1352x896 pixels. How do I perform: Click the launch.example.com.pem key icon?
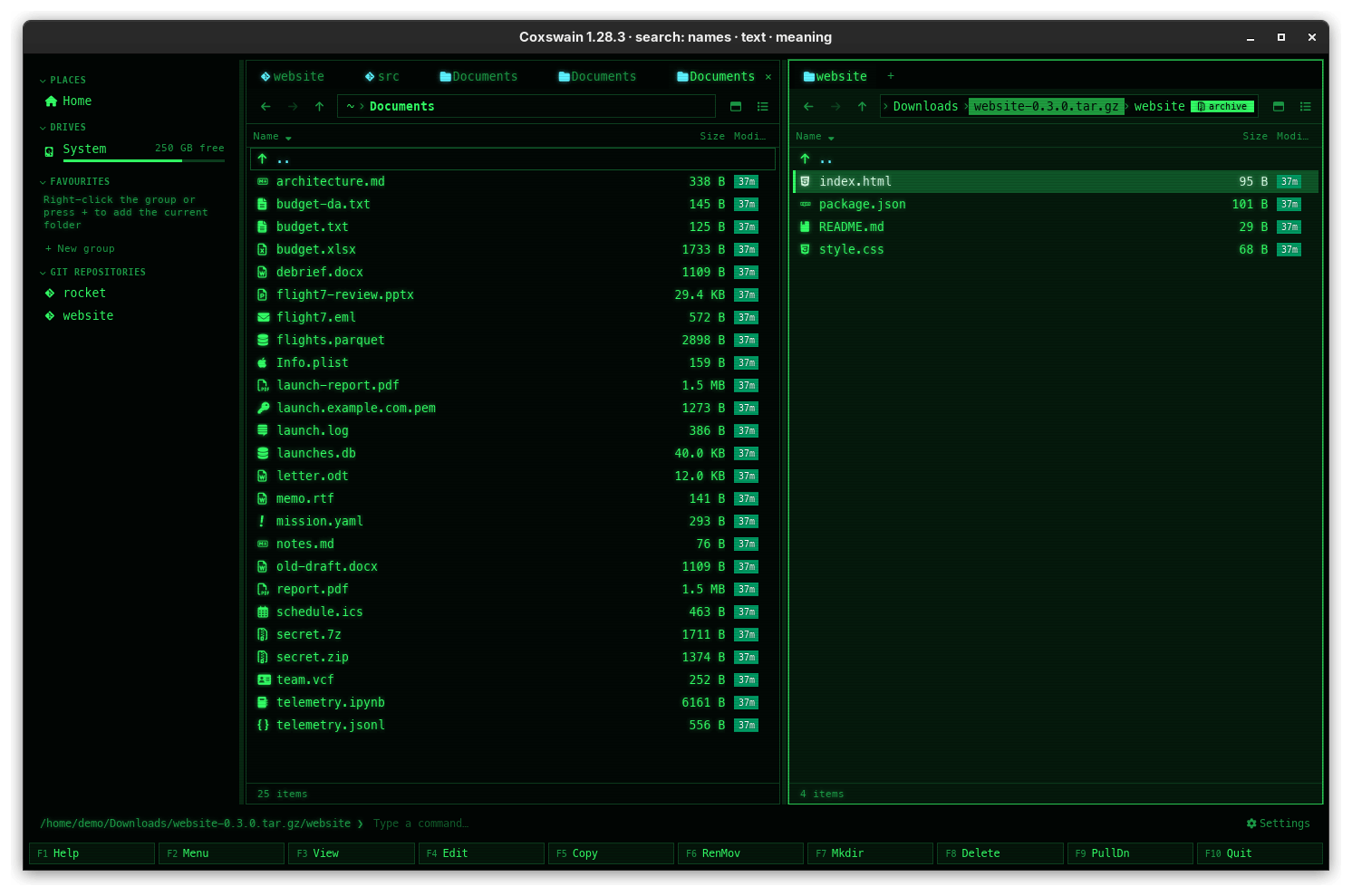(263, 408)
